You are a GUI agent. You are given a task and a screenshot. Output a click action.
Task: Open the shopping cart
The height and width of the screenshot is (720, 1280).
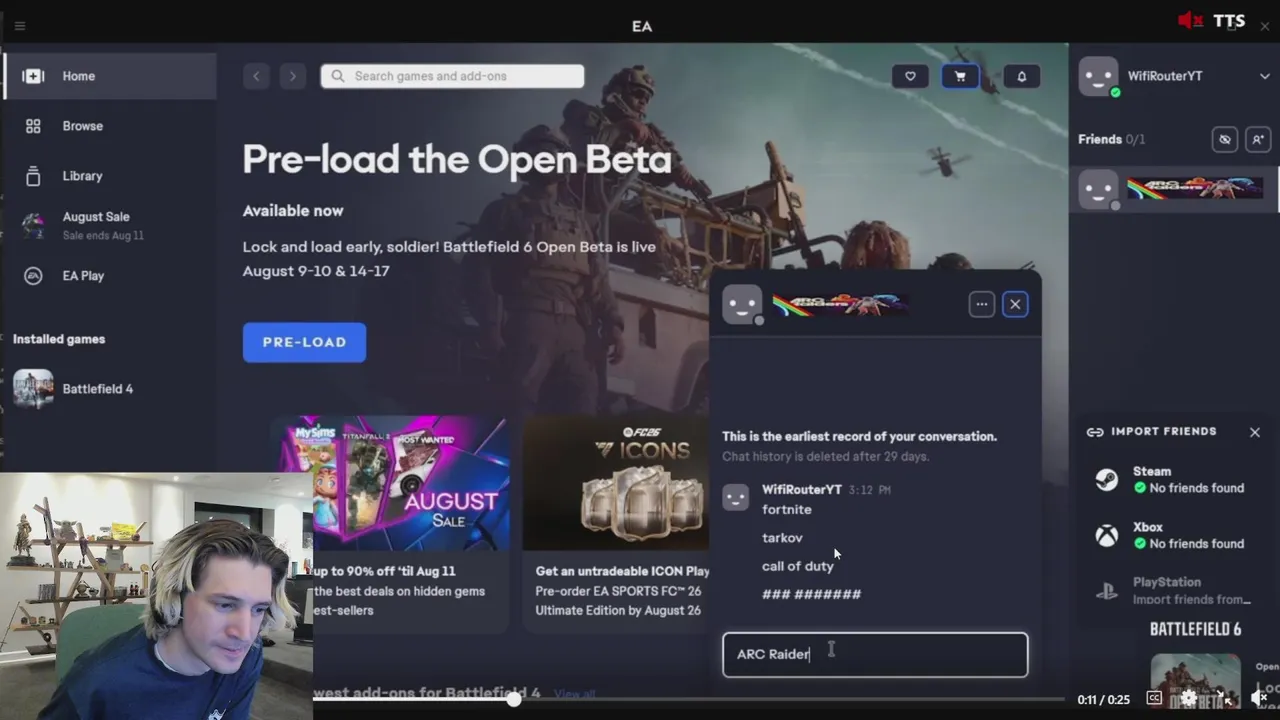tap(960, 76)
